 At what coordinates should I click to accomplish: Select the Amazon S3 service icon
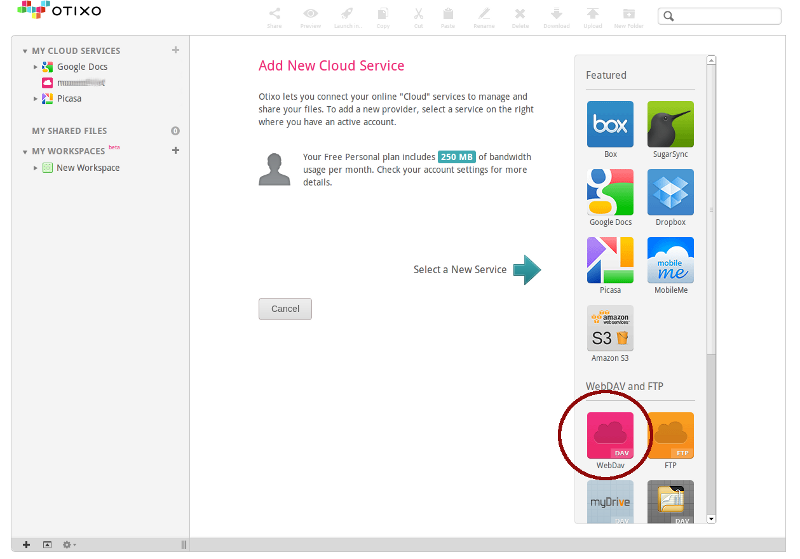pos(610,328)
